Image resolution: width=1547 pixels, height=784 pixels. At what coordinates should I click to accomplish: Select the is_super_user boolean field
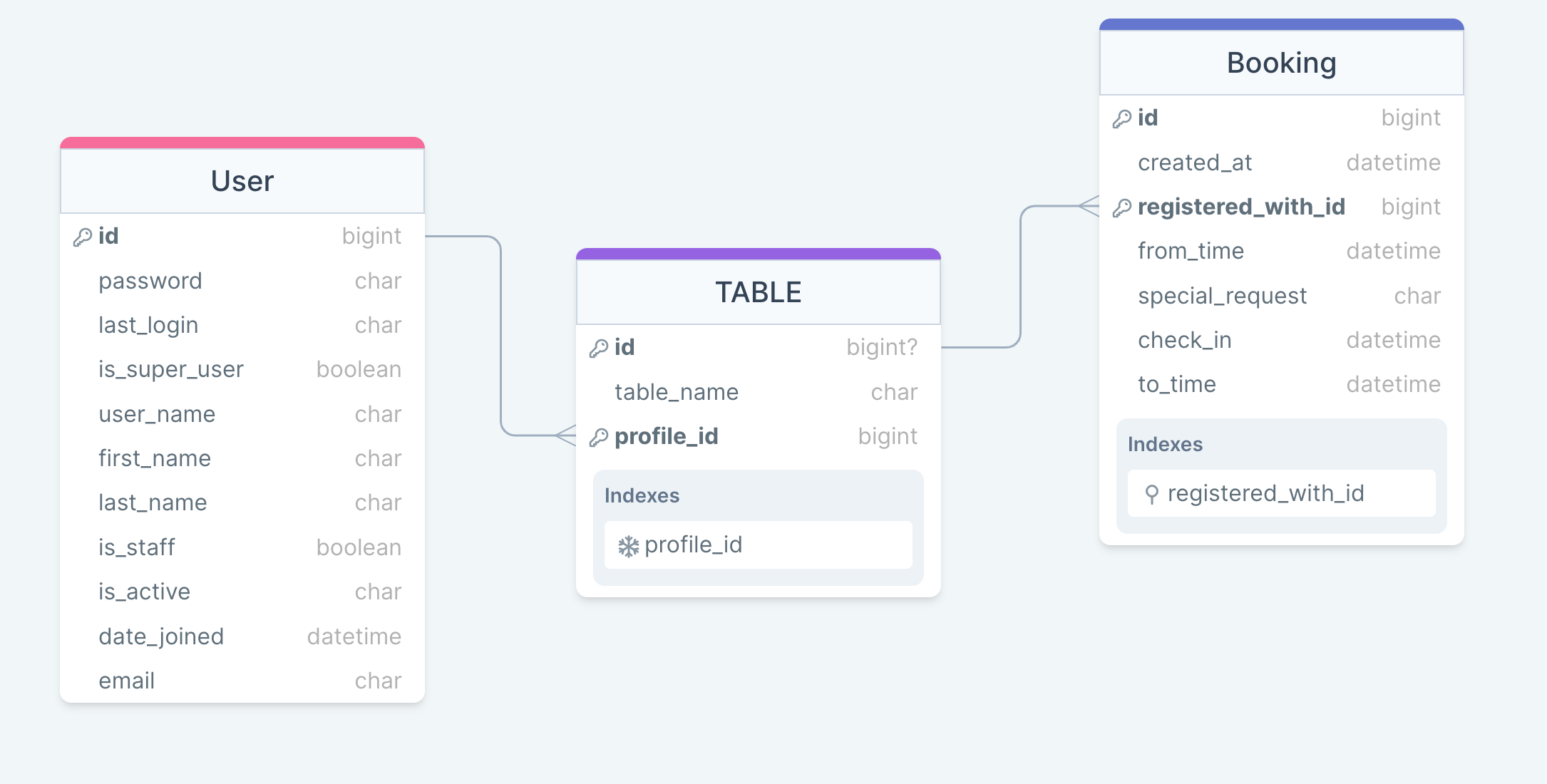click(170, 369)
